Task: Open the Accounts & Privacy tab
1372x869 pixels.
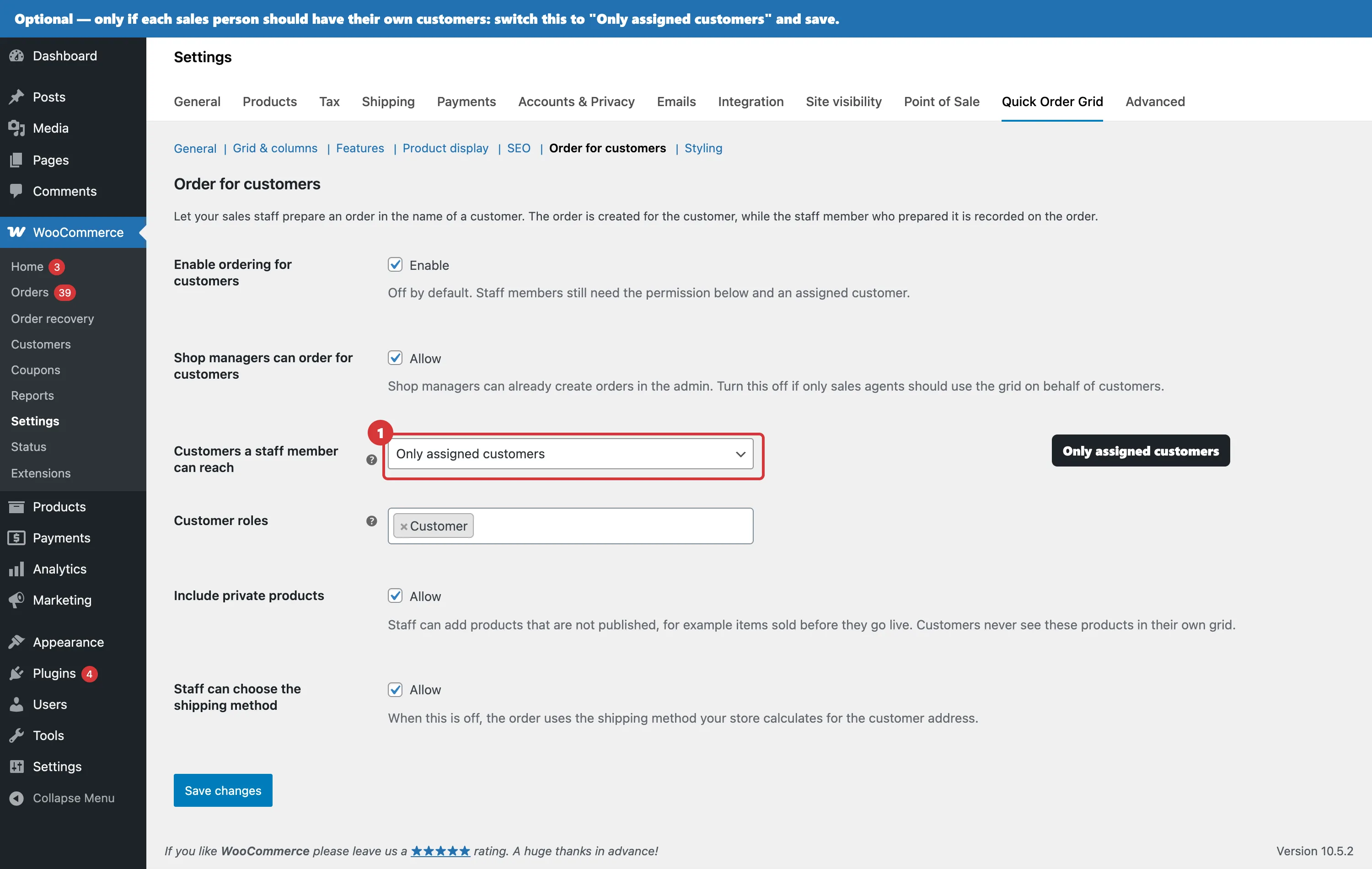Action: pos(576,102)
